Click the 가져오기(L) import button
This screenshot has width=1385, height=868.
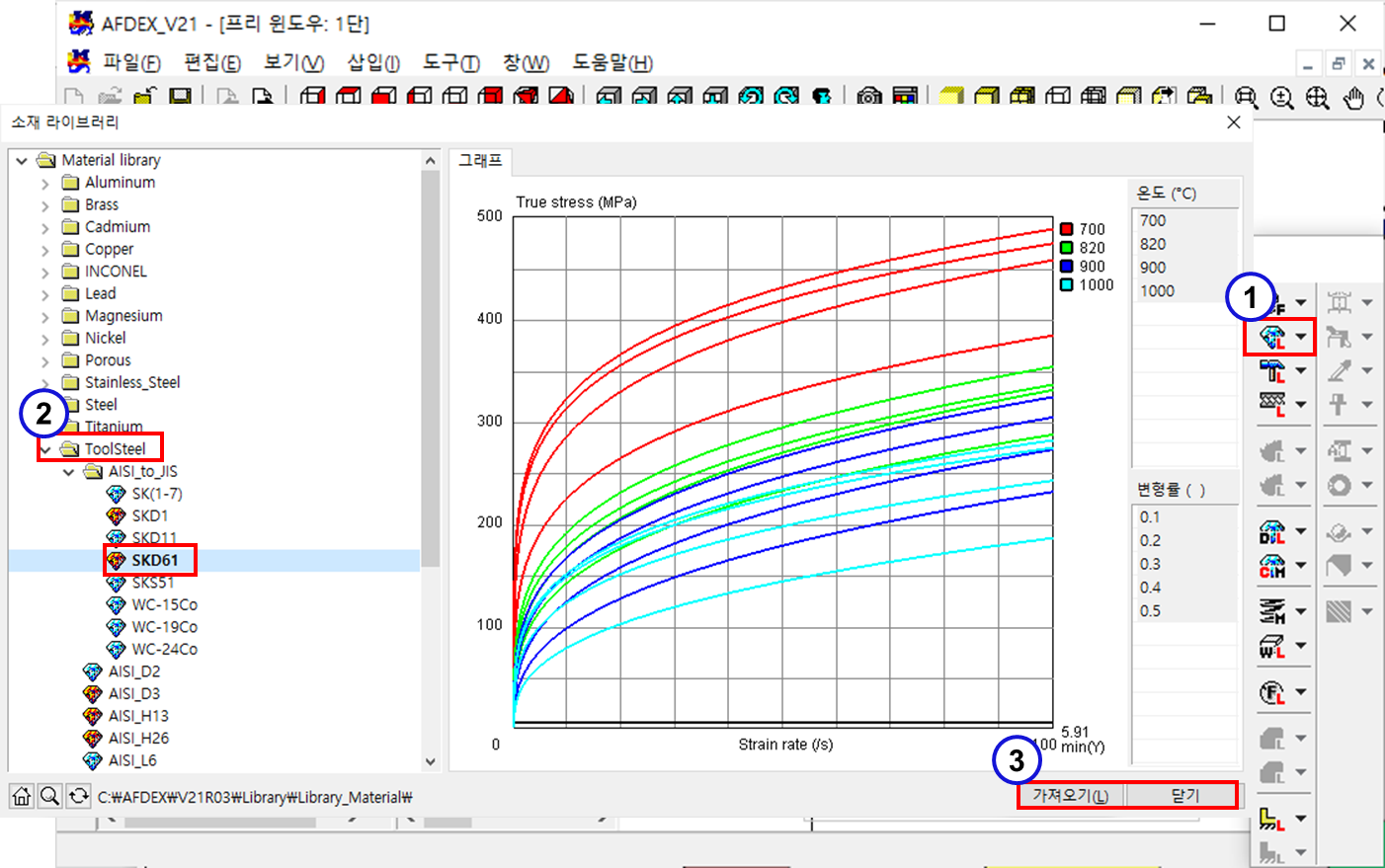click(1071, 795)
